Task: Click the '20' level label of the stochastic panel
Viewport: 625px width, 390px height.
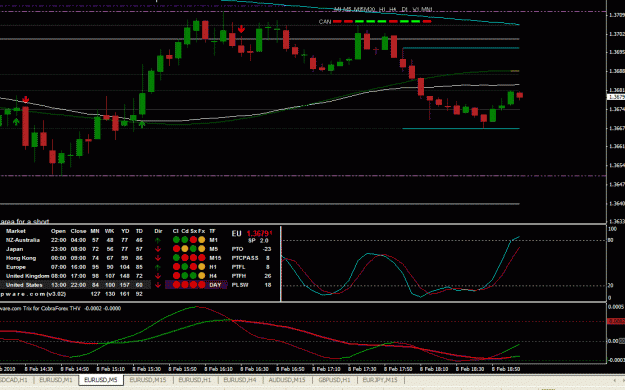Action: click(611, 285)
